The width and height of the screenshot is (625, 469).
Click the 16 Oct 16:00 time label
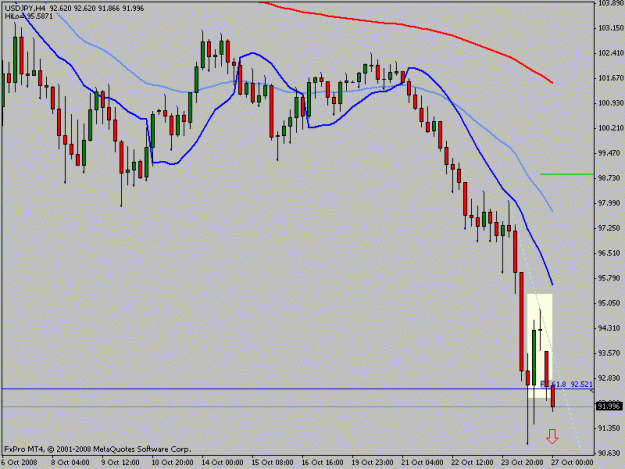[322, 463]
